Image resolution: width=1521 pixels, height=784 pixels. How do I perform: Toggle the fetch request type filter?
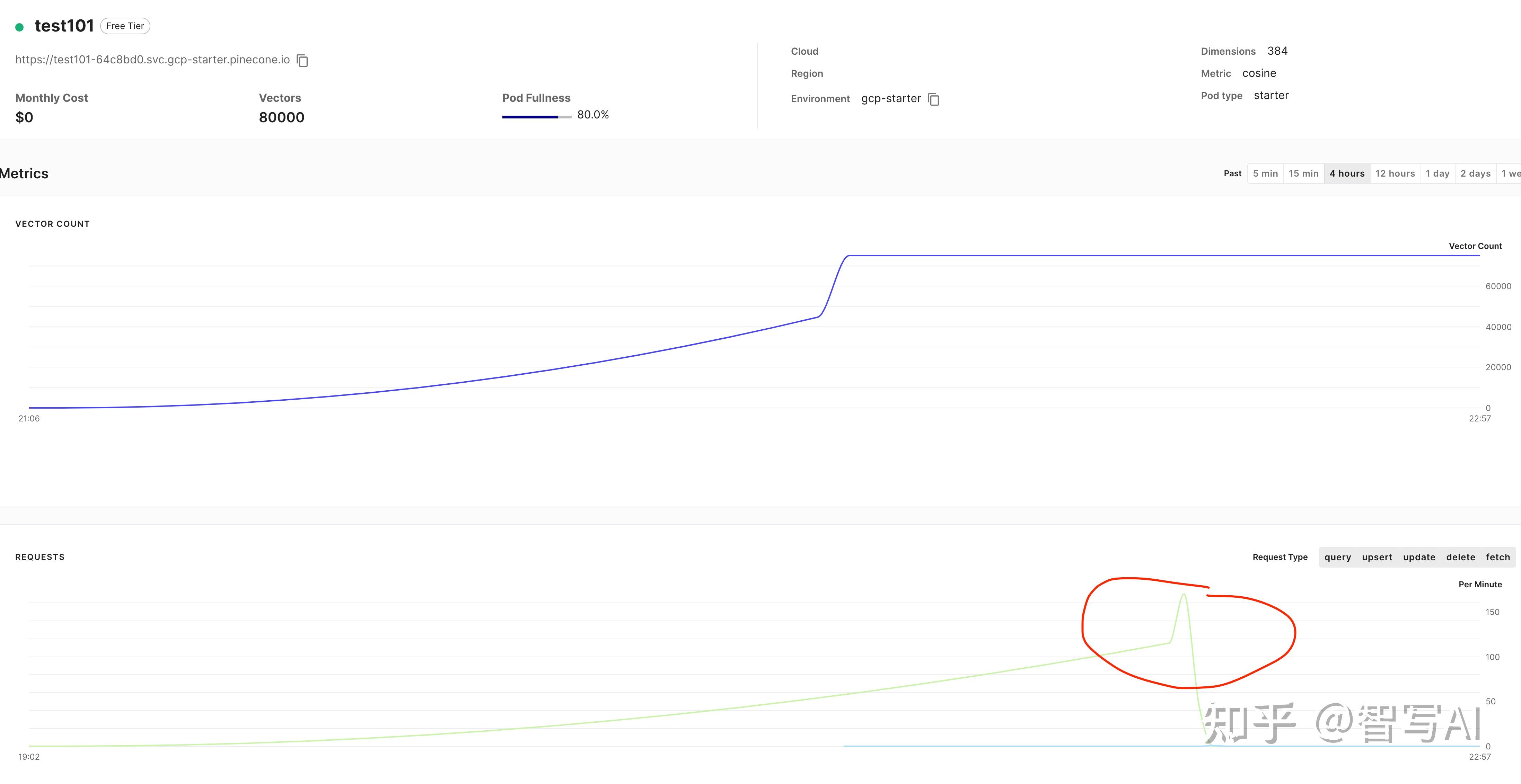click(x=1497, y=557)
